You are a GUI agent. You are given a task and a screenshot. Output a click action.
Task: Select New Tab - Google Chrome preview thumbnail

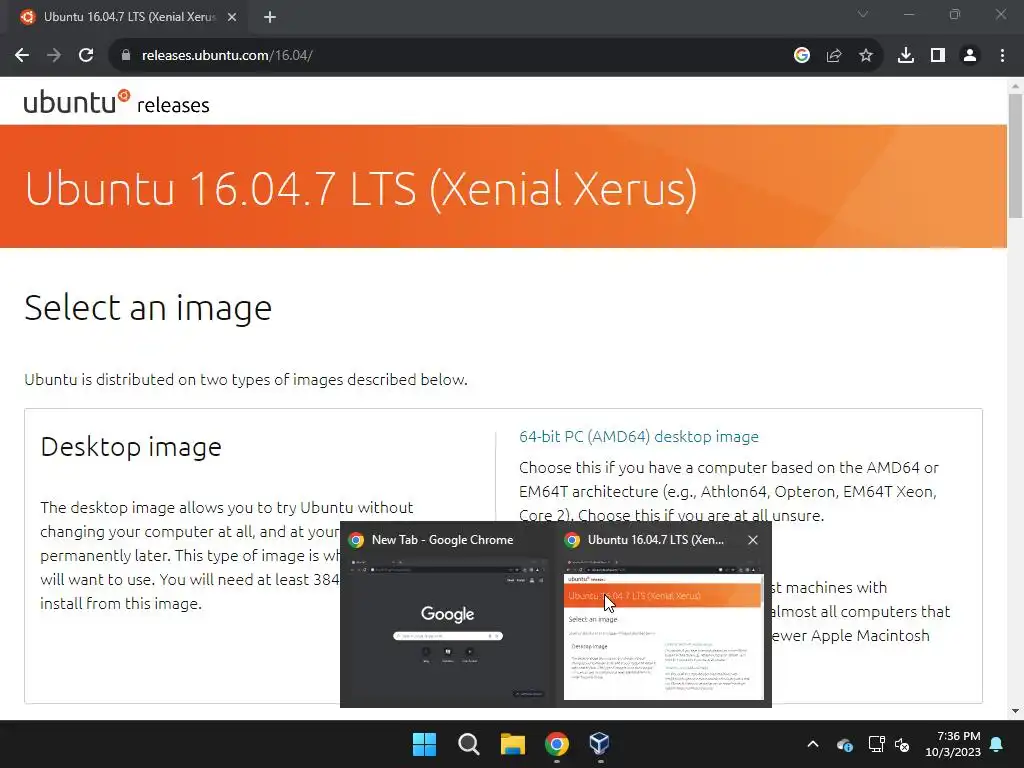447,629
